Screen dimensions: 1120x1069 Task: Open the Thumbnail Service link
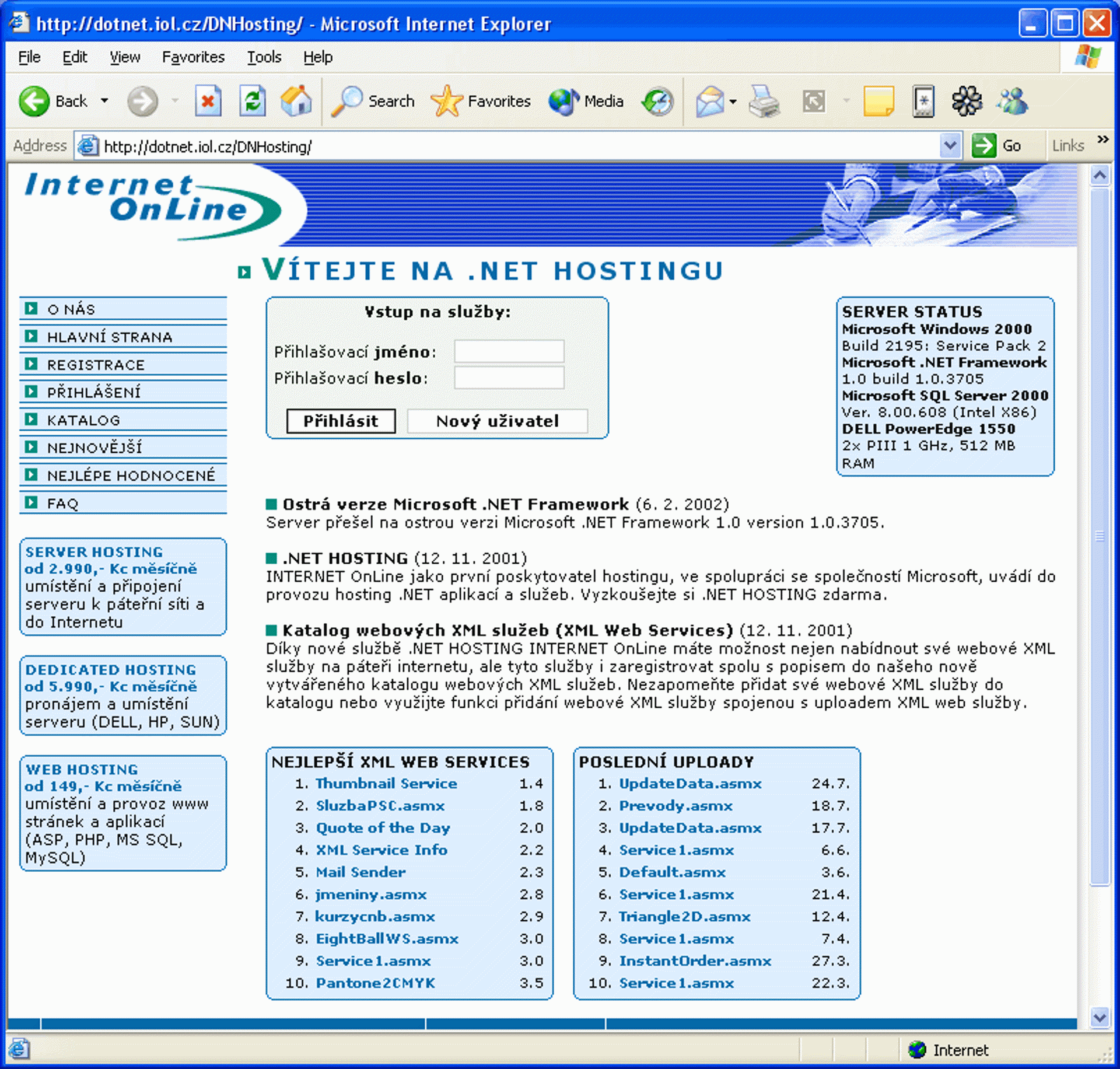[x=386, y=784]
